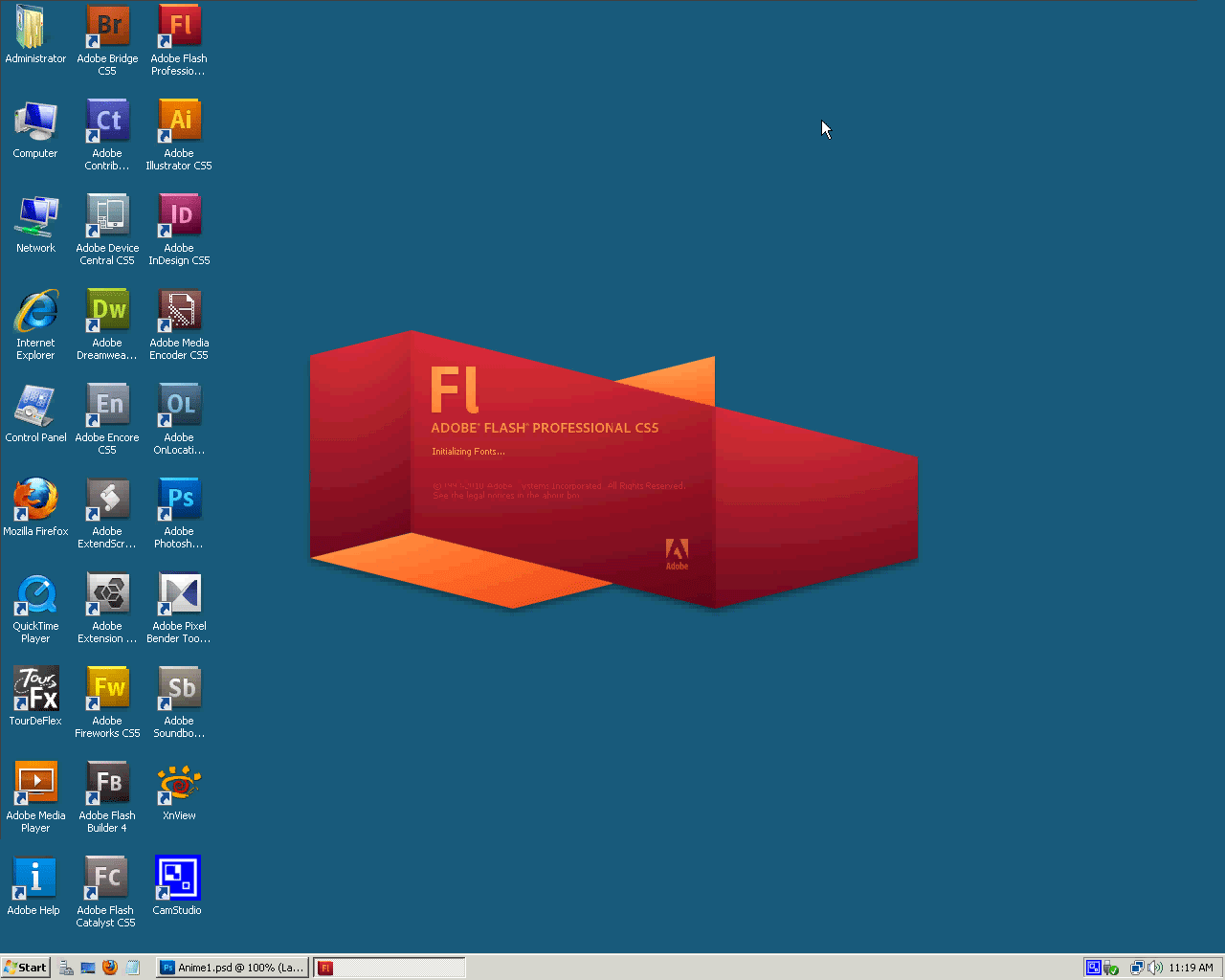Switch to the Anime1.psd Photoshop taskbar button

pyautogui.click(x=233, y=968)
